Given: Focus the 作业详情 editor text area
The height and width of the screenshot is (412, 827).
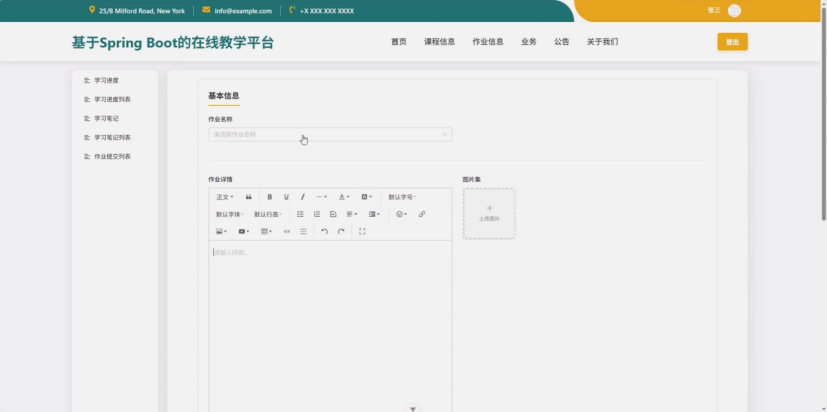Looking at the screenshot, I should [x=330, y=326].
